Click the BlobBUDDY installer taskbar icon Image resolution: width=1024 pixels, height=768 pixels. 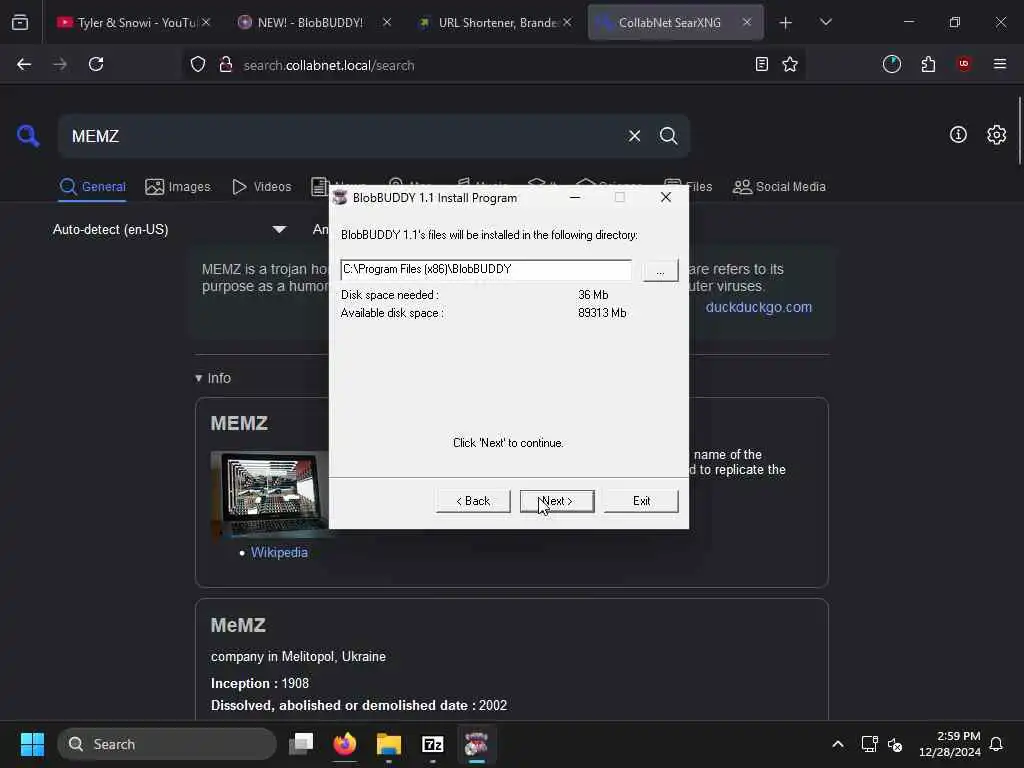point(476,744)
